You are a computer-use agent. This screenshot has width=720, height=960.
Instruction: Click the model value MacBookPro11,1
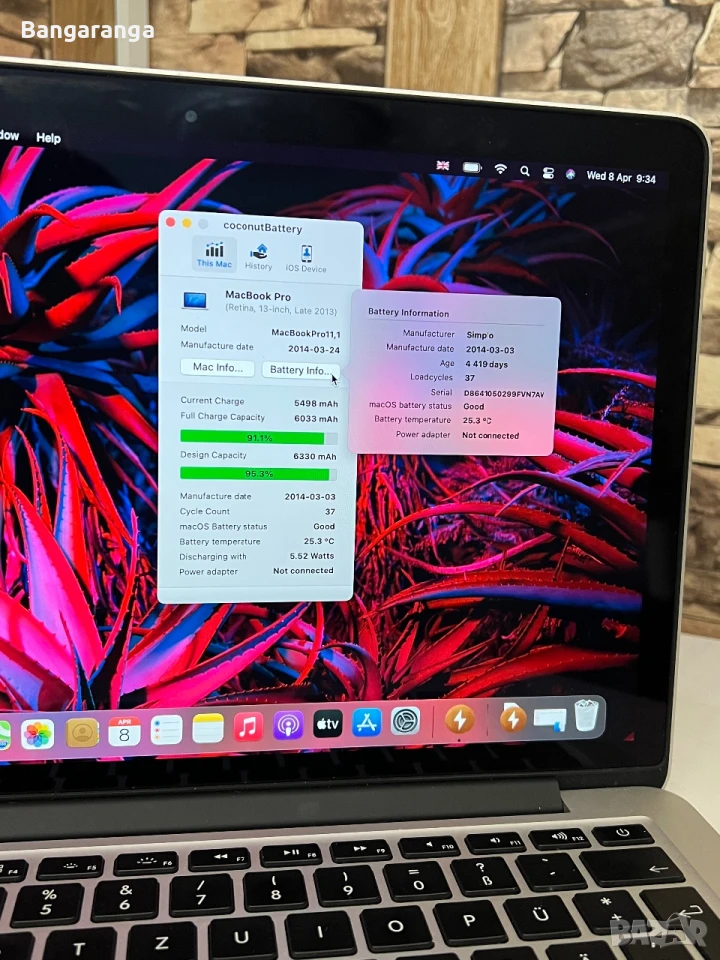tap(306, 334)
